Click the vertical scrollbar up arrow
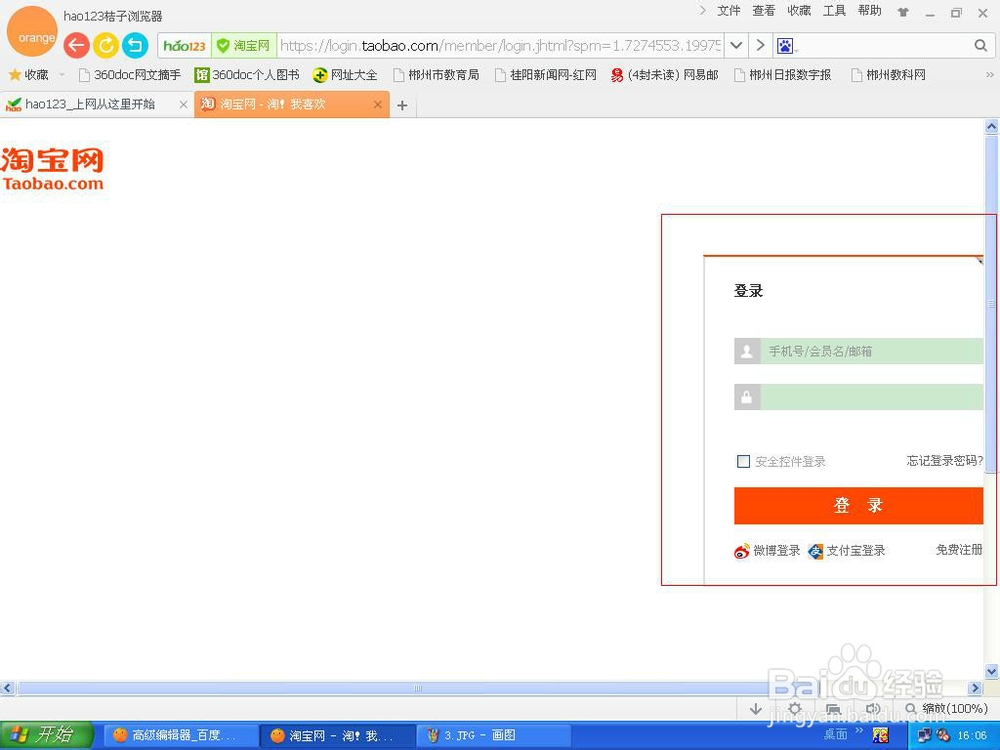This screenshot has height=750, width=1000. pos(991,126)
